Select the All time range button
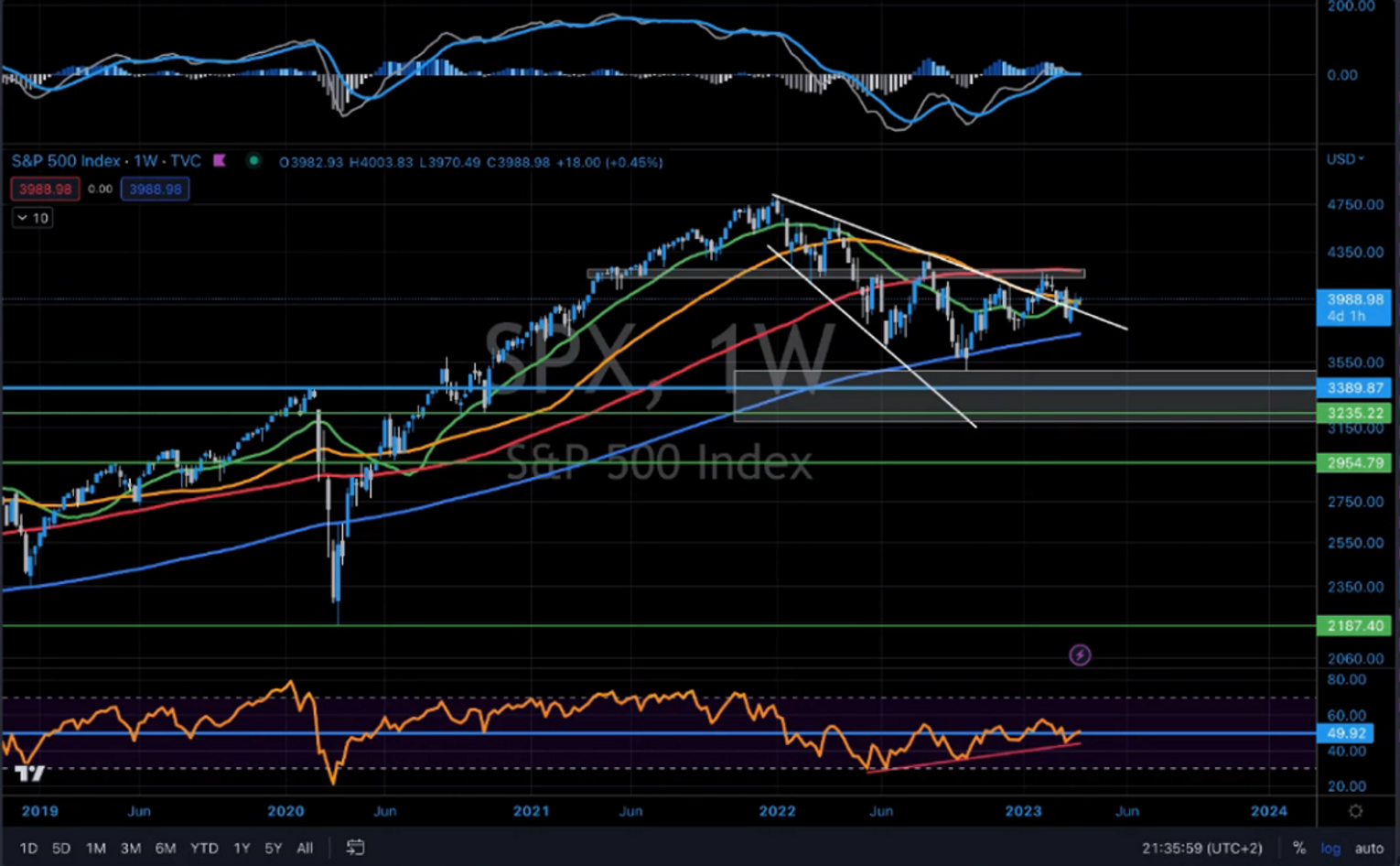The width and height of the screenshot is (1400, 866). click(305, 849)
